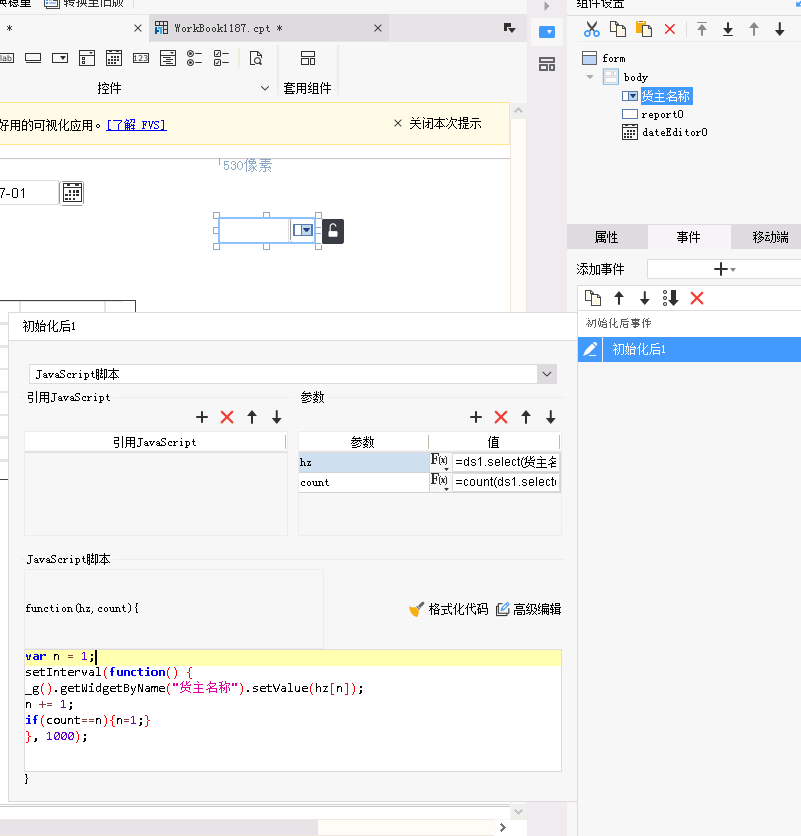
Task: Move component to top arrow icon
Action: point(702,29)
